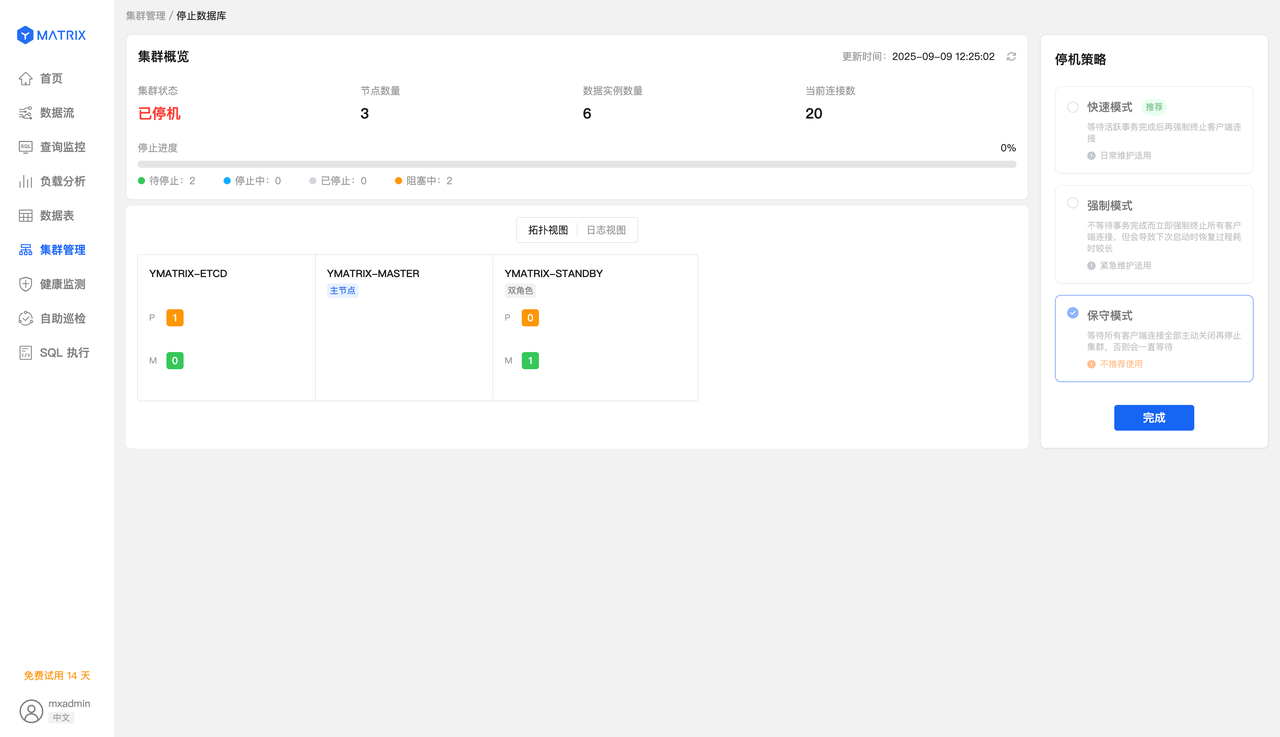Navigate to 数据表
The width and height of the screenshot is (1280, 737).
57,215
